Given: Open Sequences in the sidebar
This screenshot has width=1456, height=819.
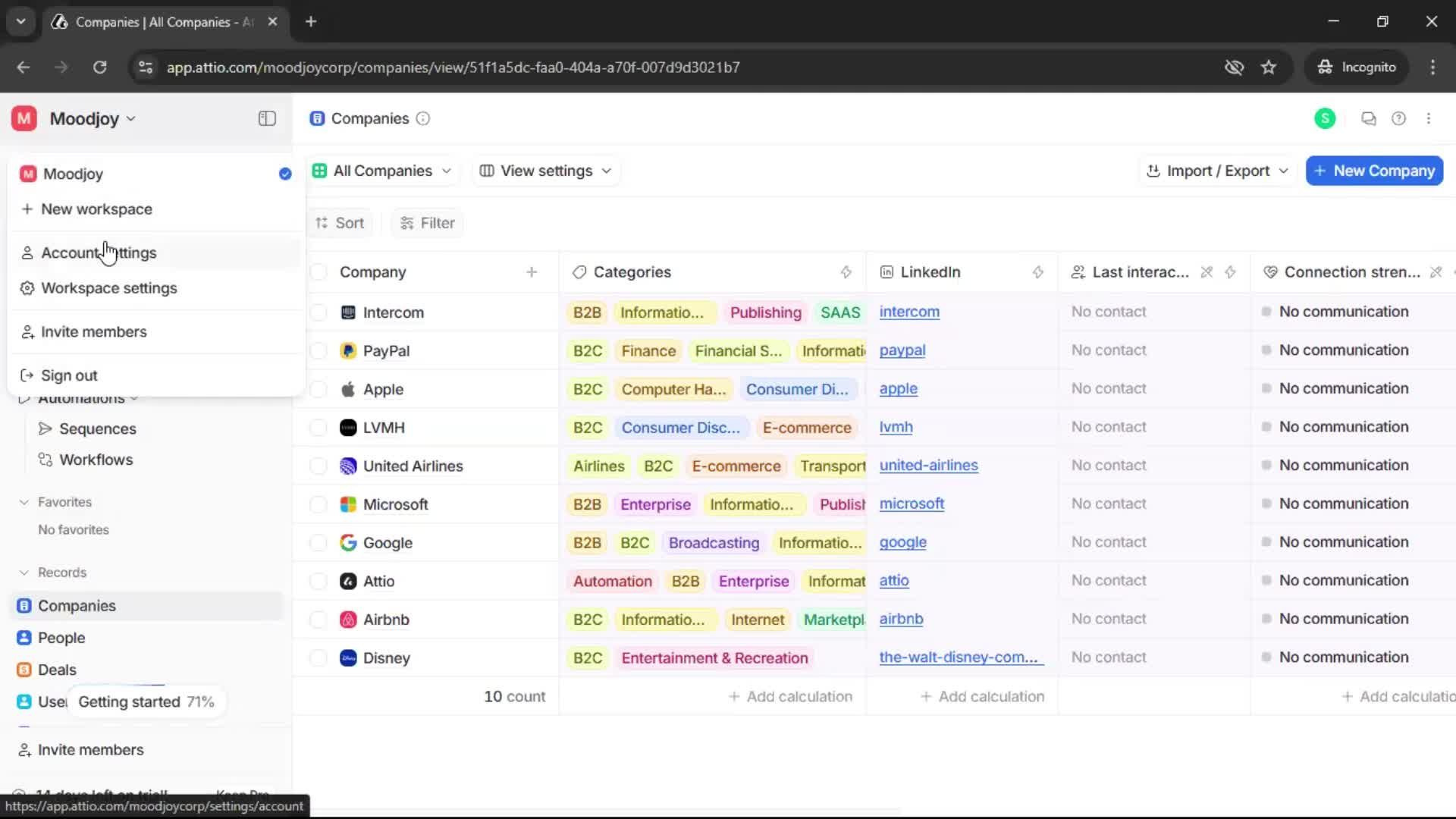Looking at the screenshot, I should [98, 428].
